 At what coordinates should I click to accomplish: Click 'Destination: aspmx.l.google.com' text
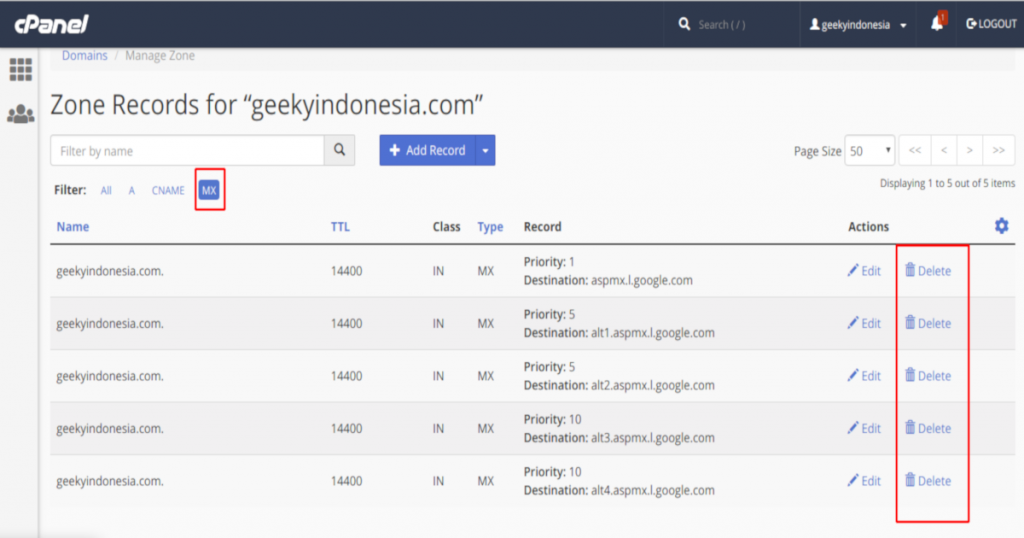click(608, 280)
